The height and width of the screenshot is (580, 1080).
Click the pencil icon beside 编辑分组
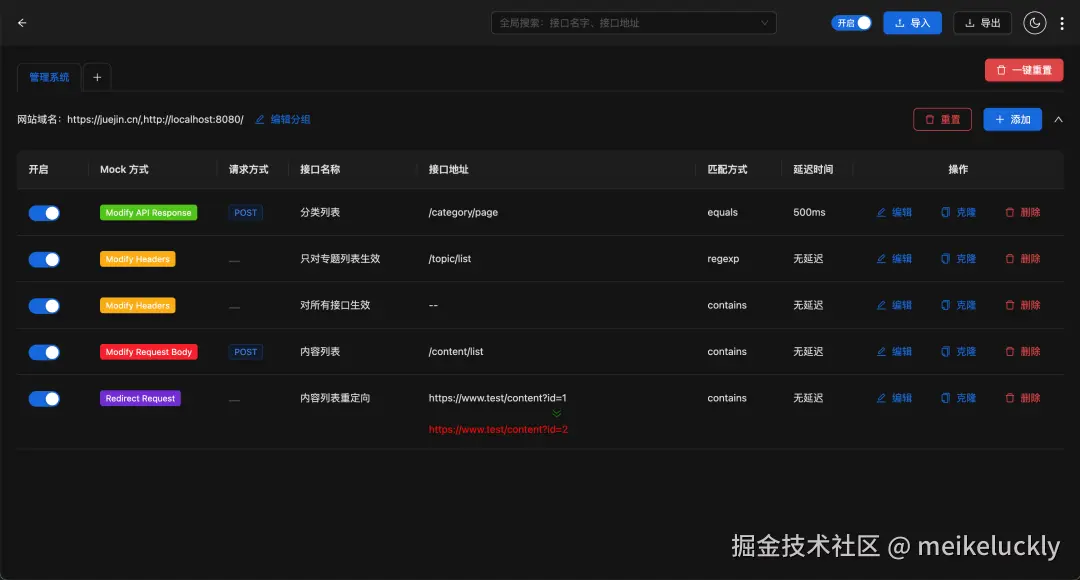click(260, 119)
